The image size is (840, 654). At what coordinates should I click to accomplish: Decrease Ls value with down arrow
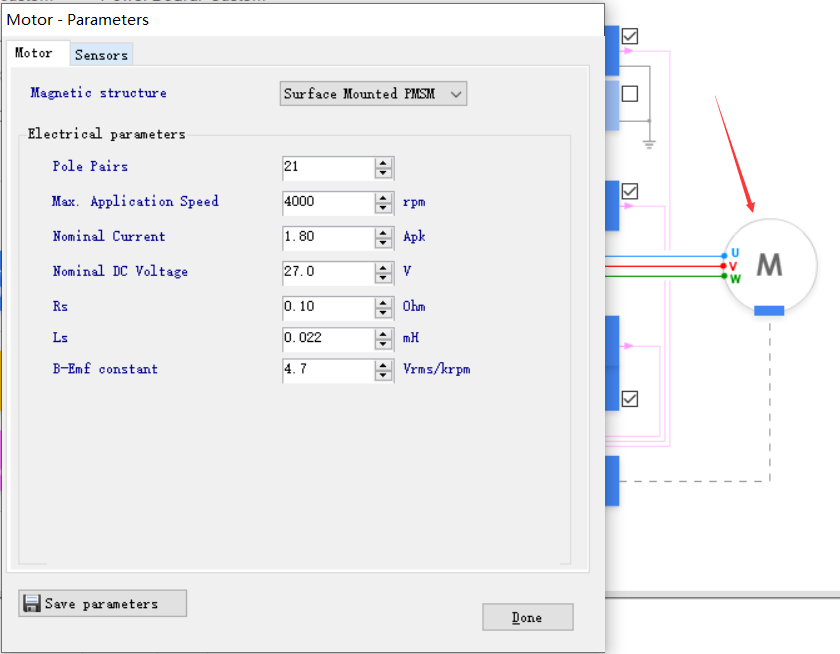383,344
